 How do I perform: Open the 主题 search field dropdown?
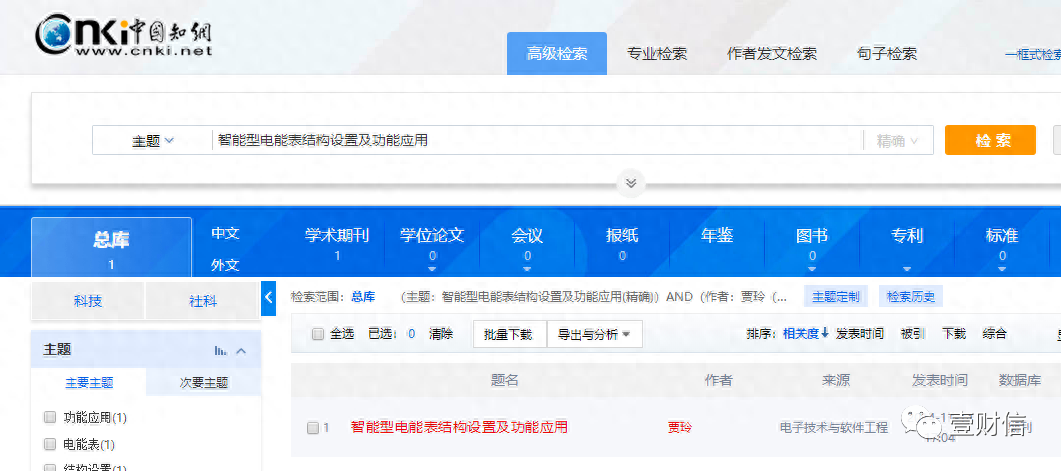coord(152,141)
